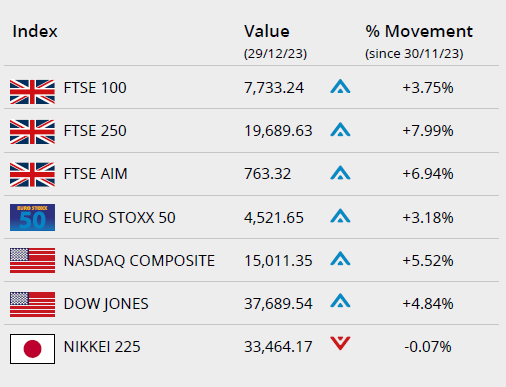Click the UK flag beside FTSE AIM
Image resolution: width=506 pixels, height=387 pixels.
click(x=32, y=175)
